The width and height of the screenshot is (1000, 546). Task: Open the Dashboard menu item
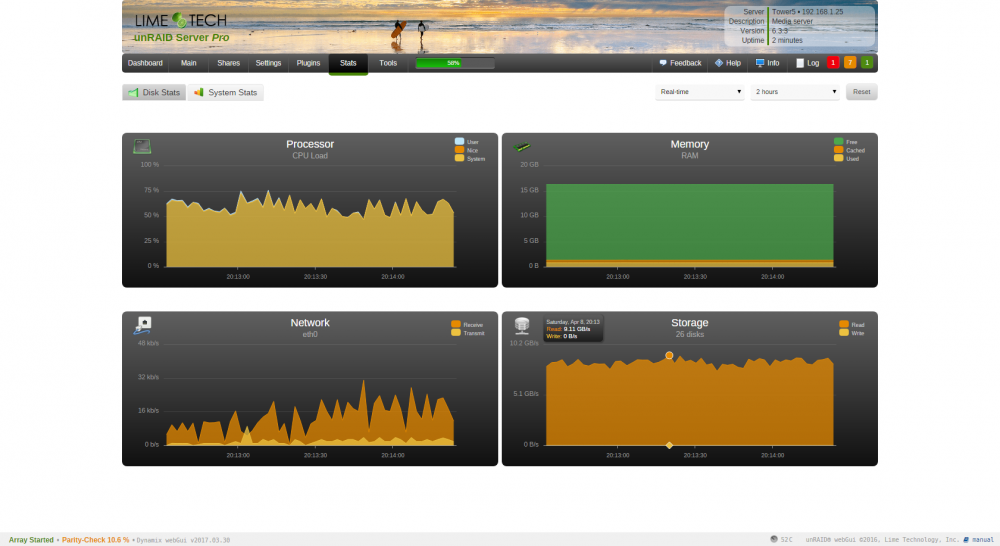click(x=145, y=63)
